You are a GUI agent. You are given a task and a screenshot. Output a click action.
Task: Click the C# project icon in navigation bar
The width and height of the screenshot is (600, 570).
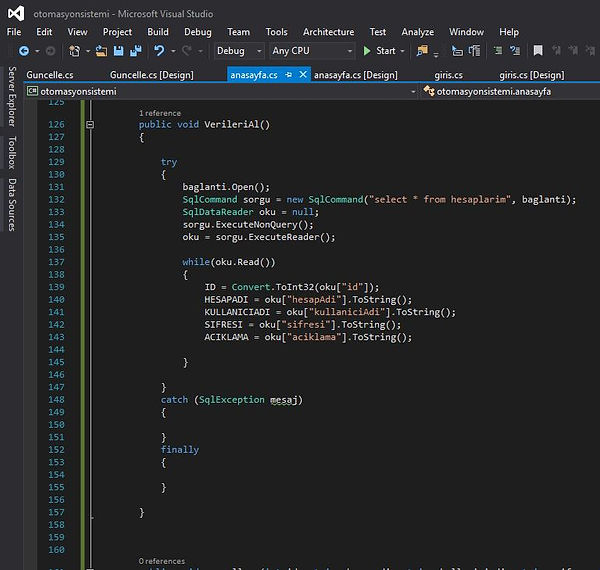[33, 91]
